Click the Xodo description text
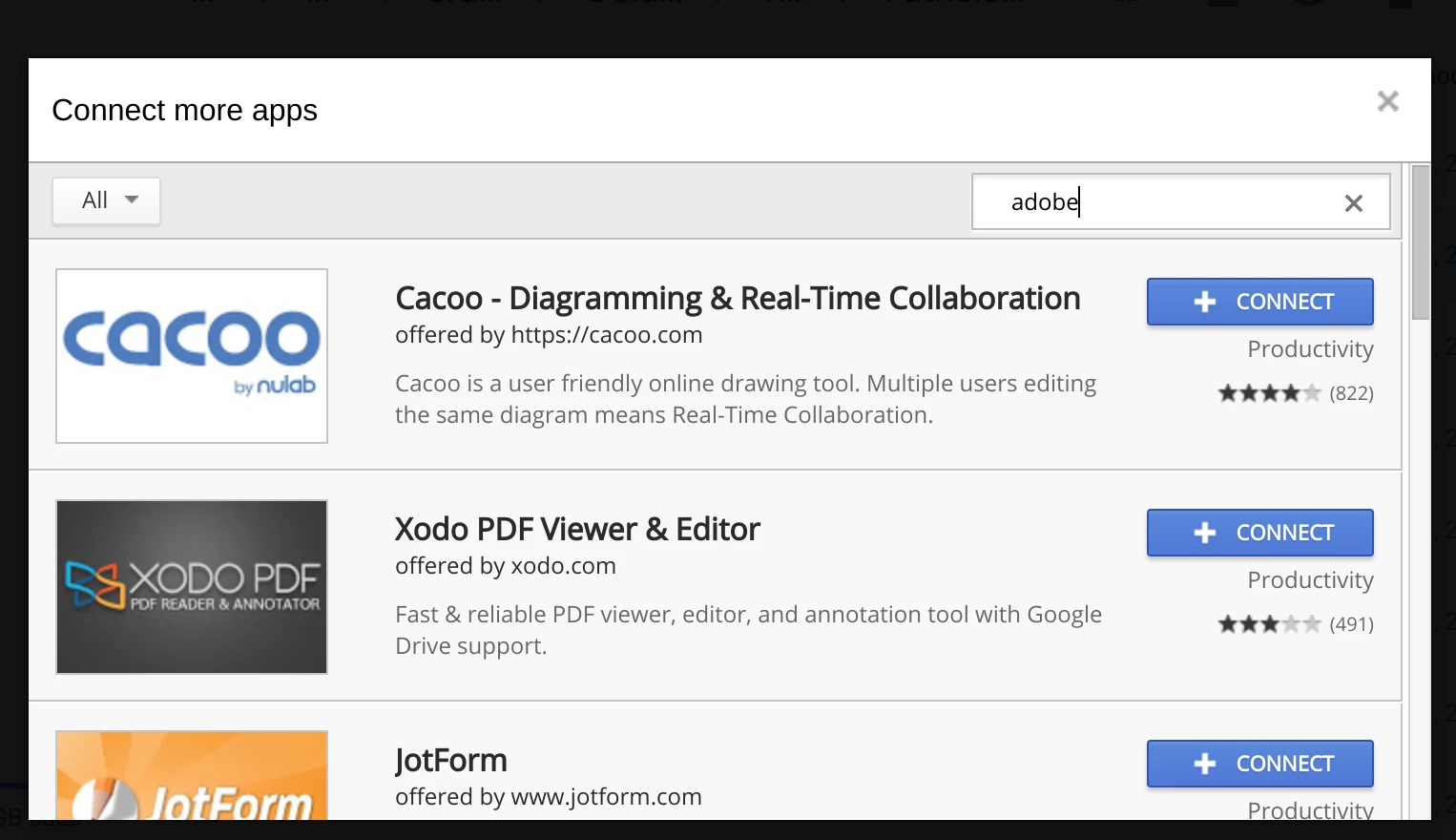Image resolution: width=1456 pixels, height=840 pixels. [748, 630]
